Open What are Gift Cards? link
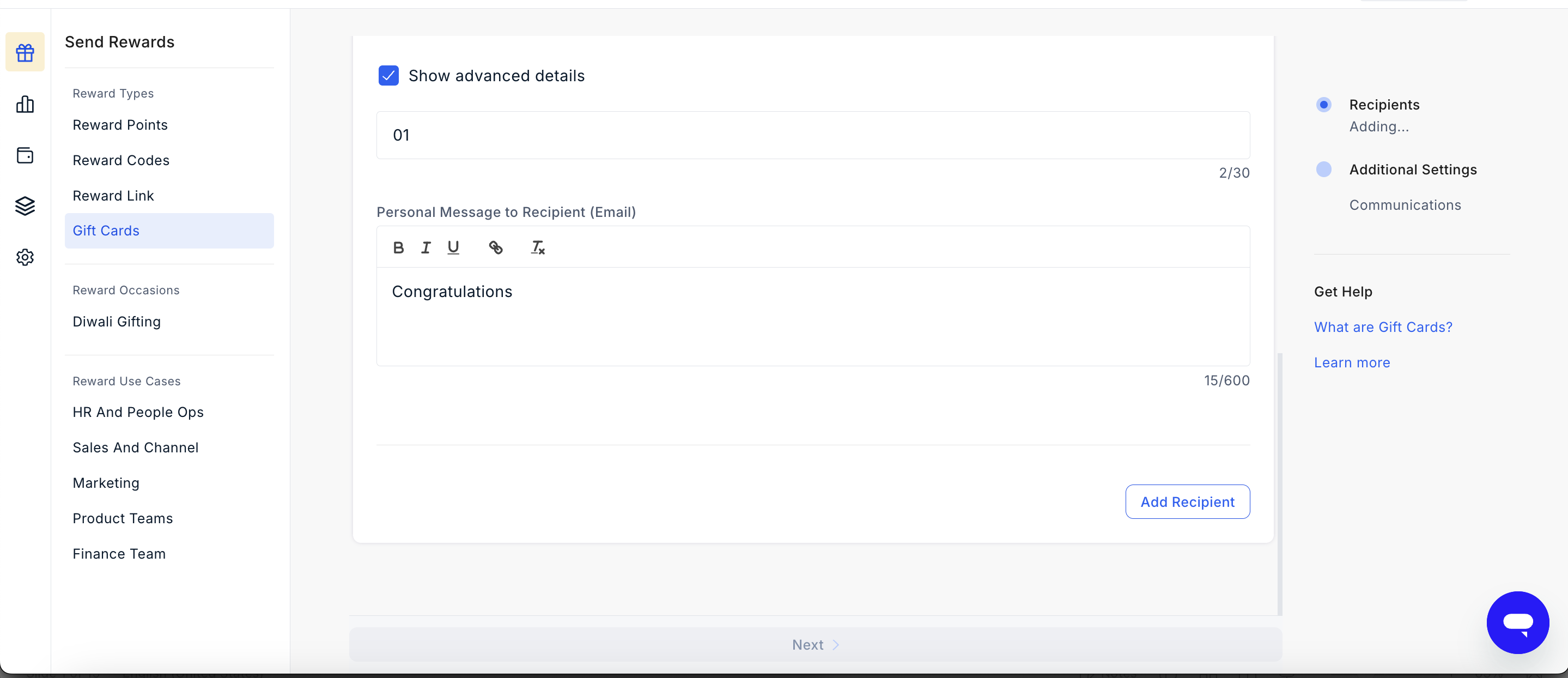The width and height of the screenshot is (1568, 678). click(x=1383, y=327)
